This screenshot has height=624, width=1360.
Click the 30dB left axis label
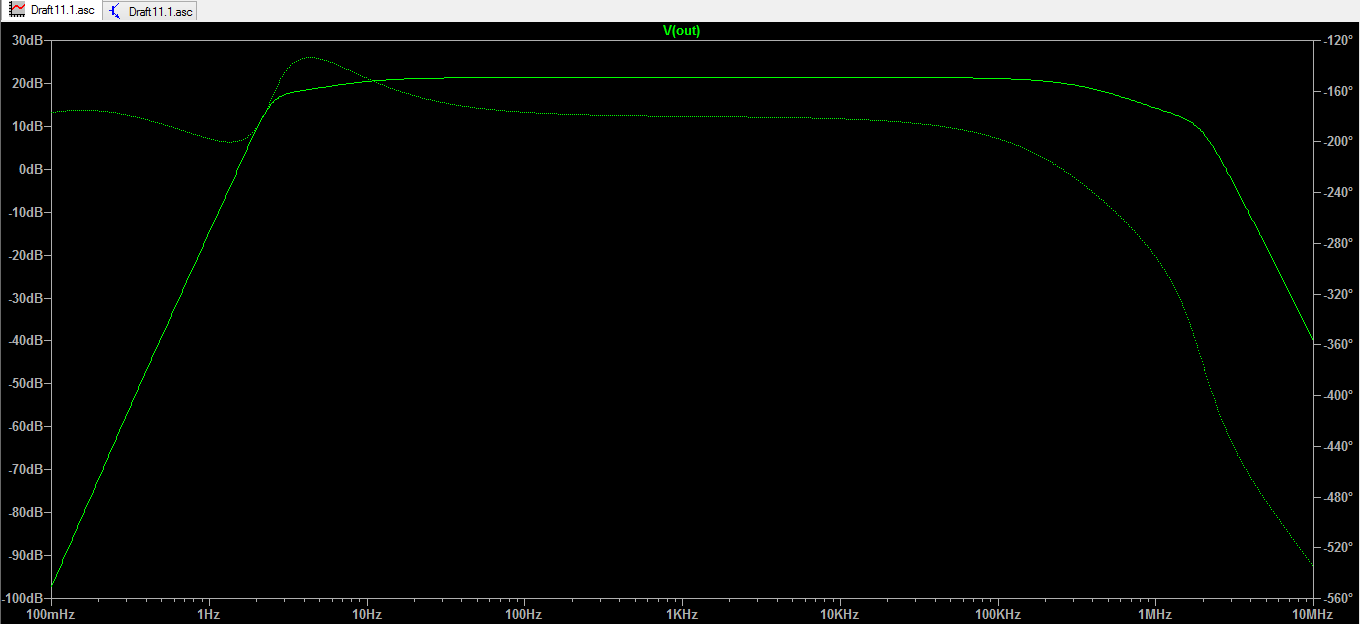(x=27, y=41)
